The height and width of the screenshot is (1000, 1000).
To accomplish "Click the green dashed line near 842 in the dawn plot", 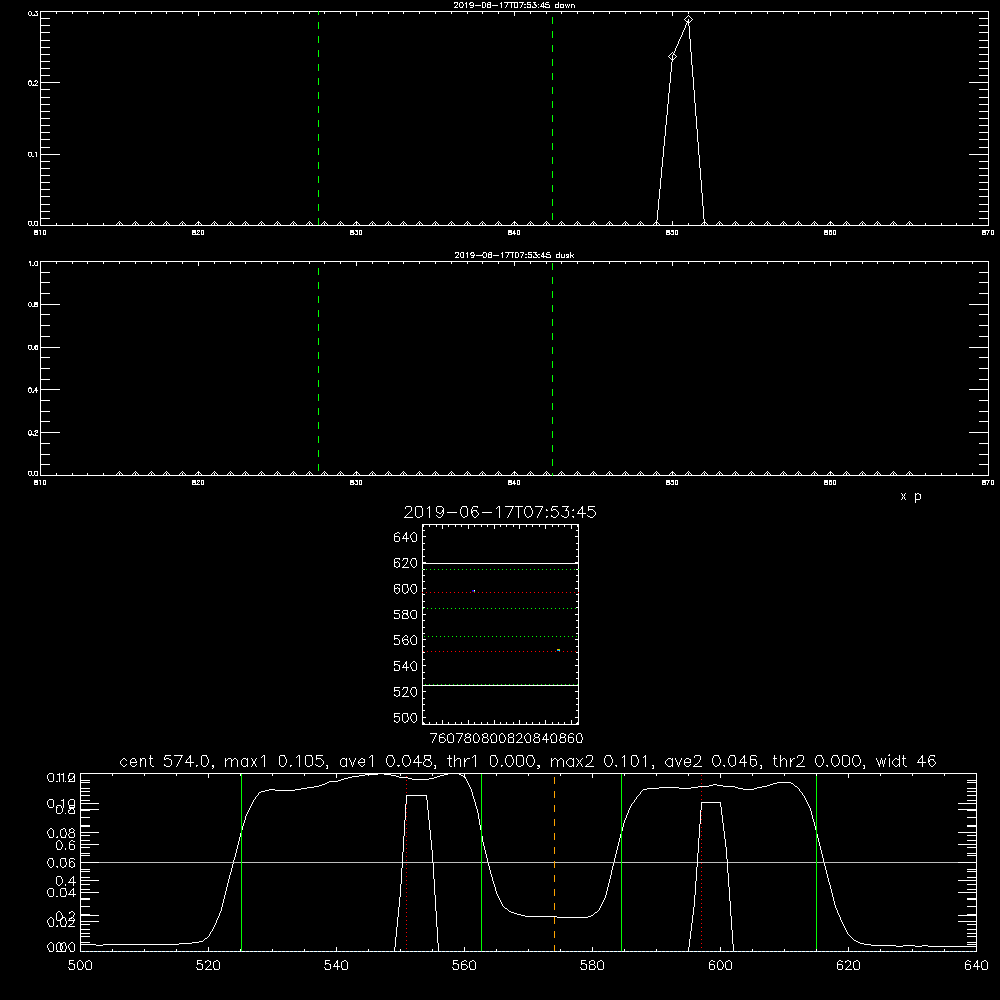I will 552,119.
